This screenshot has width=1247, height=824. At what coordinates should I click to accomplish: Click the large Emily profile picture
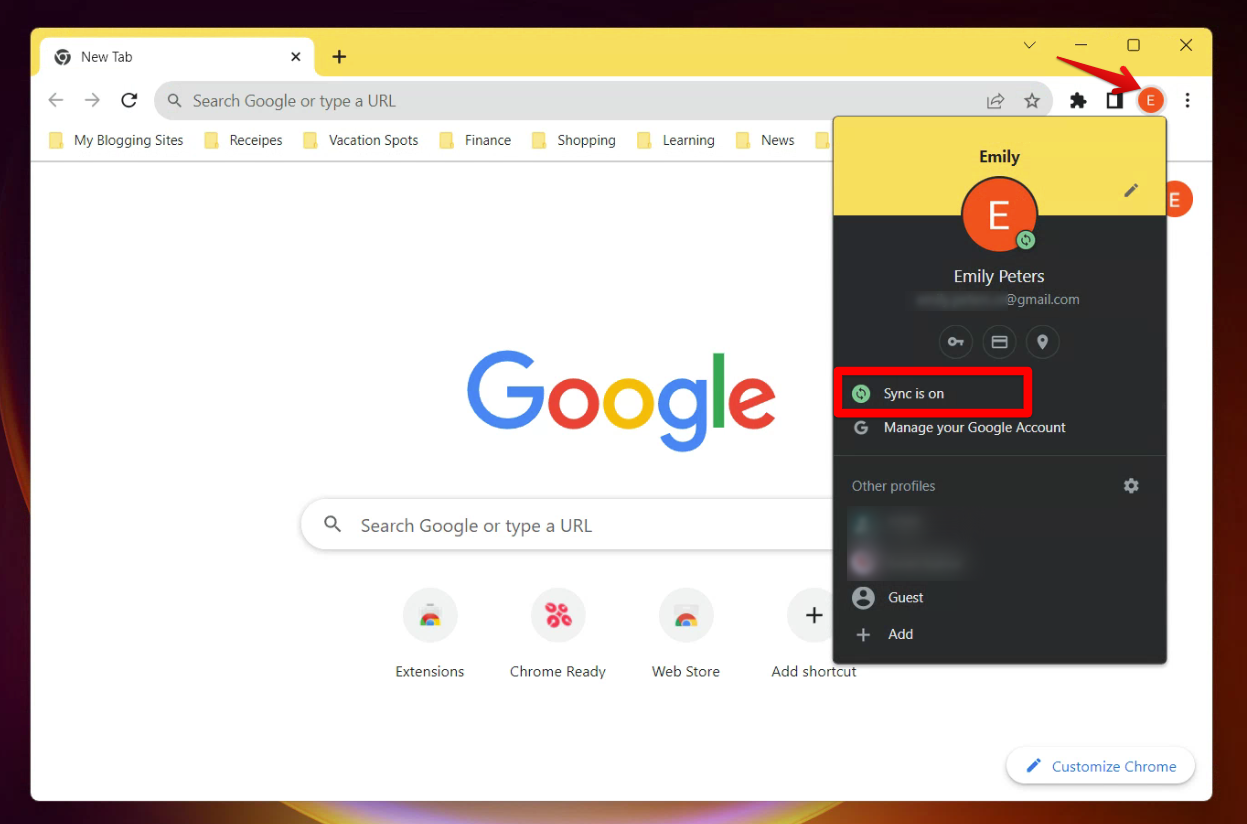click(x=999, y=215)
